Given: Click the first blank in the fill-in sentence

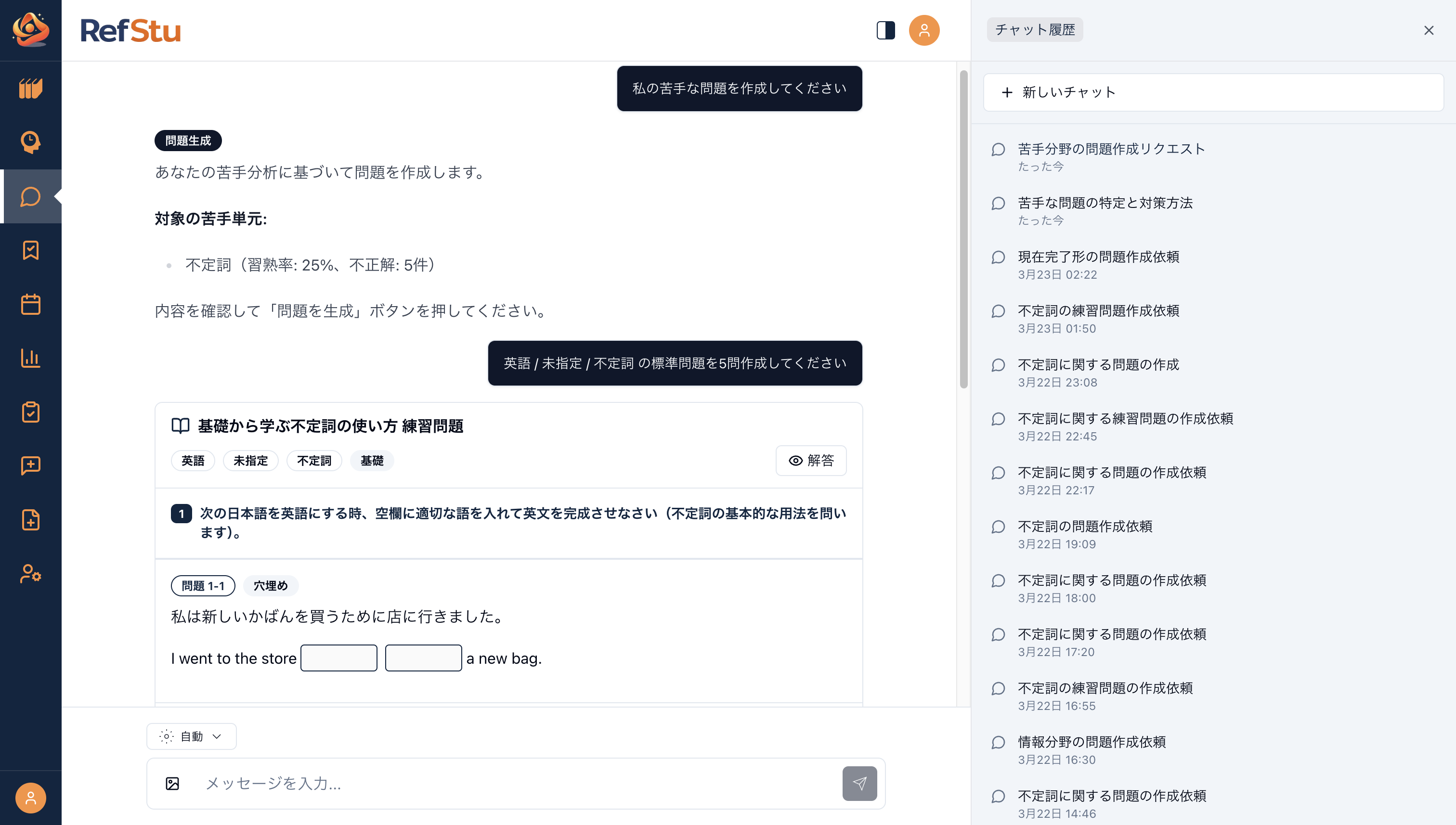Looking at the screenshot, I should [x=338, y=658].
